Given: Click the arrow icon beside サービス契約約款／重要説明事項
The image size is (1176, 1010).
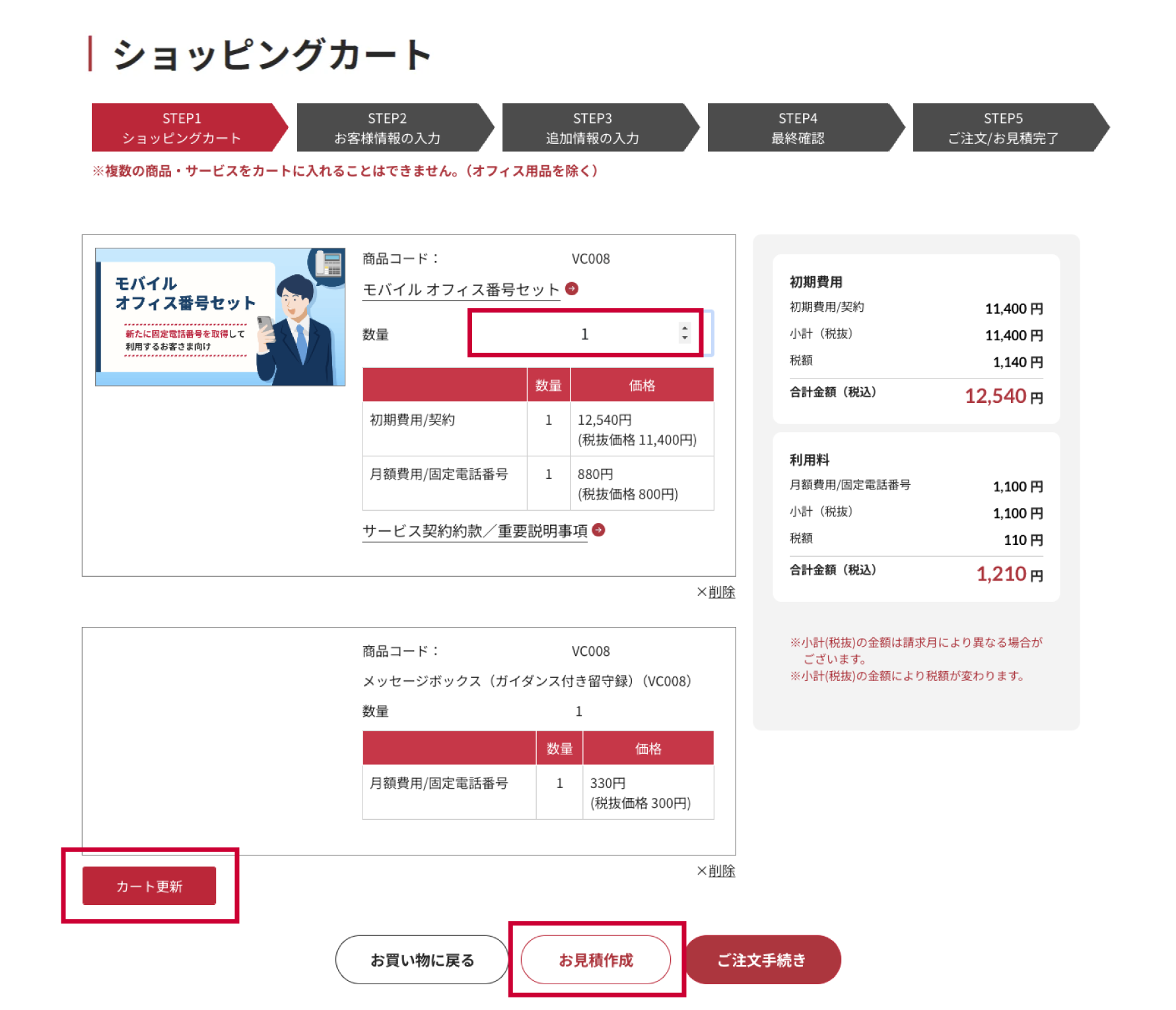Looking at the screenshot, I should 598,530.
